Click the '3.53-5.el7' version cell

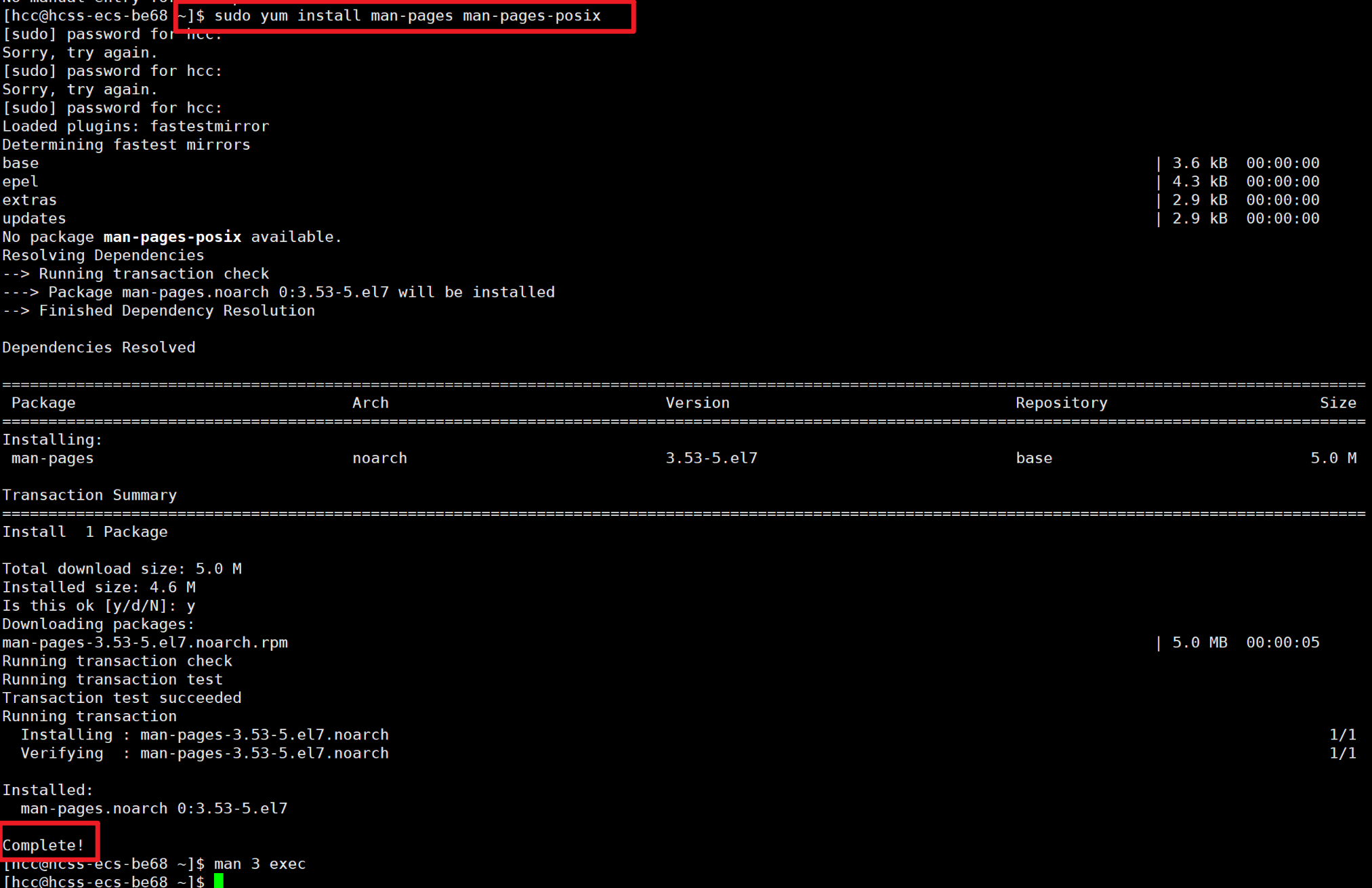(x=711, y=458)
